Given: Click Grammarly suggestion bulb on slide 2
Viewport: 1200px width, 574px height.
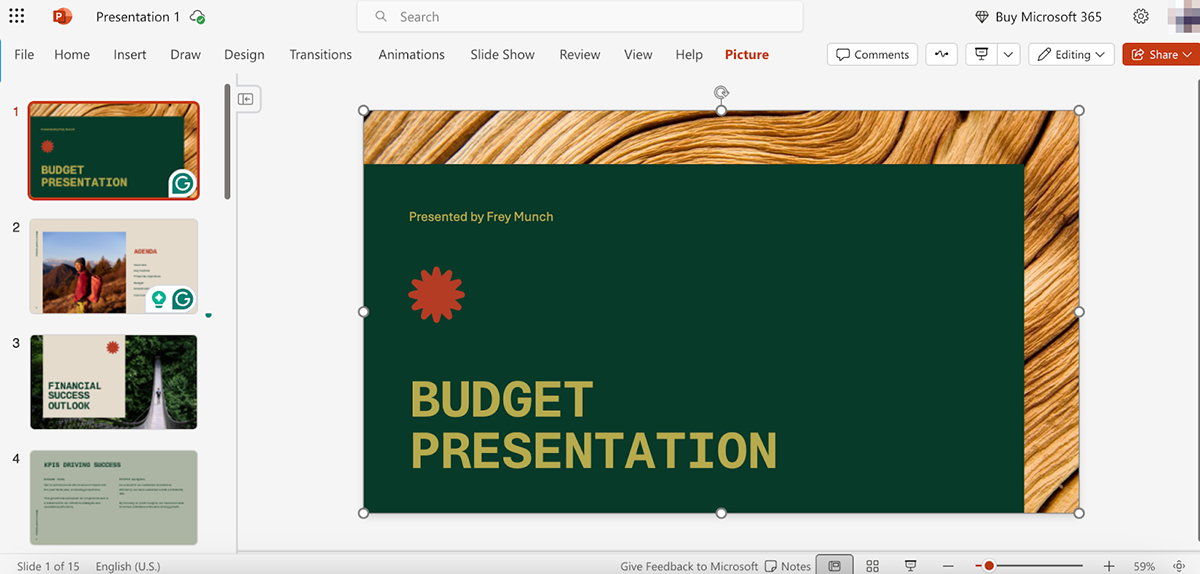Looking at the screenshot, I should [x=158, y=299].
